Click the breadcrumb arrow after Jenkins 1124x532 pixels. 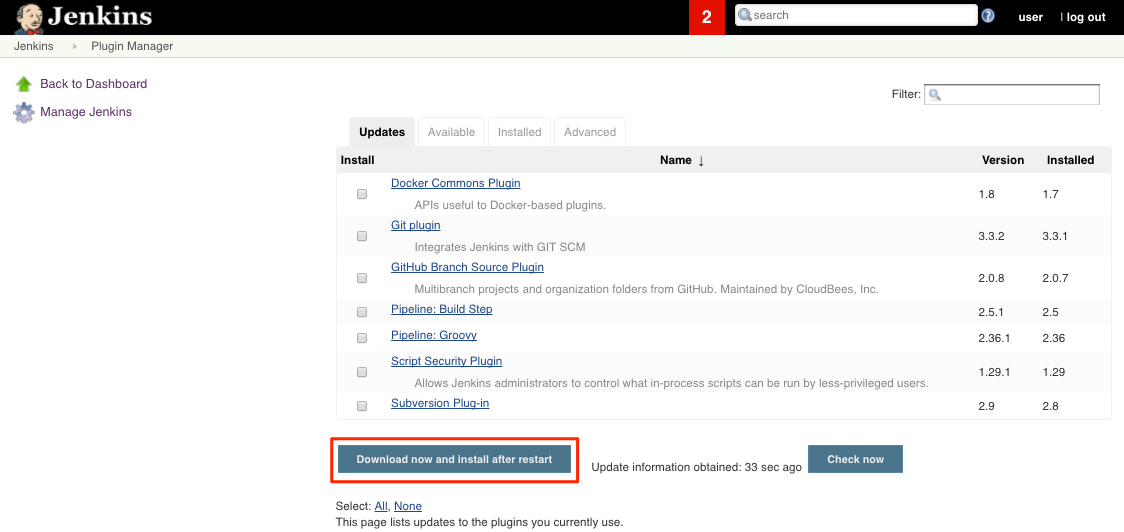point(75,47)
